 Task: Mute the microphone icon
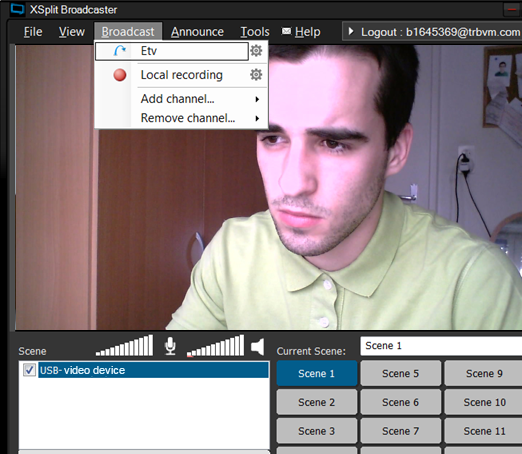pyautogui.click(x=170, y=346)
